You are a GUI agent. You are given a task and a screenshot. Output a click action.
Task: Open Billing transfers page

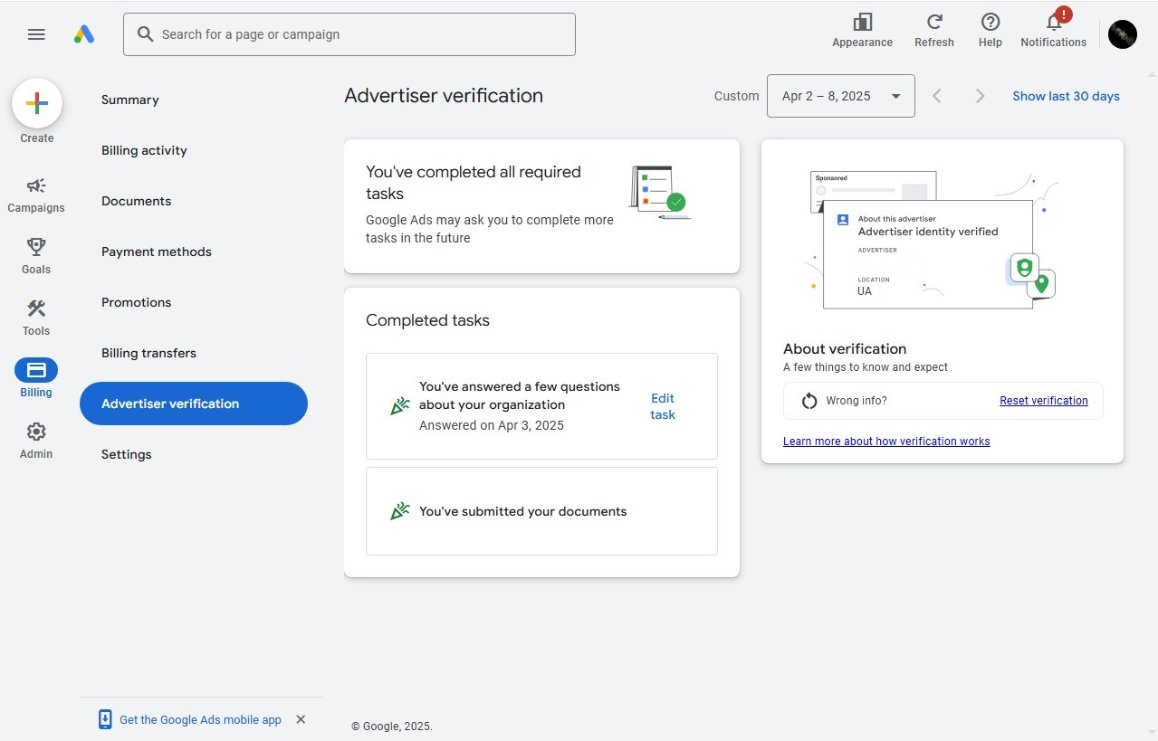[148, 352]
